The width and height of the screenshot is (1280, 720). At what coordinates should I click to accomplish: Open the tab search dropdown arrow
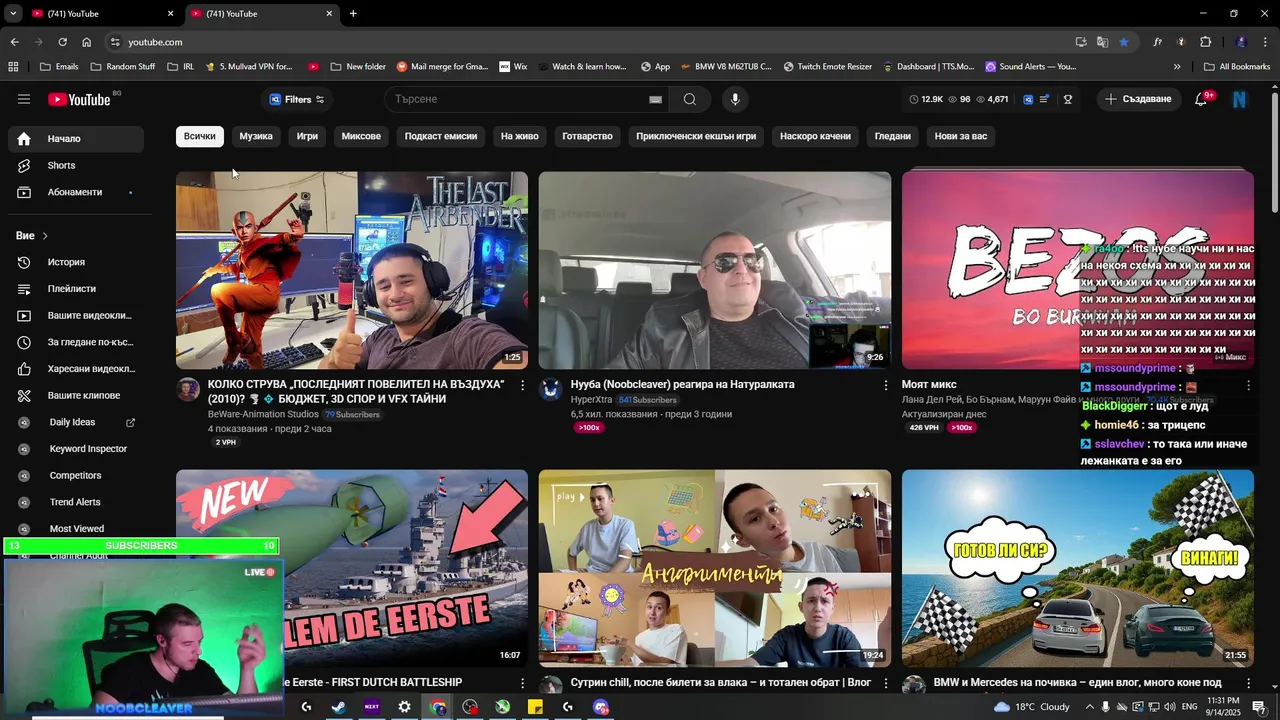tap(13, 13)
